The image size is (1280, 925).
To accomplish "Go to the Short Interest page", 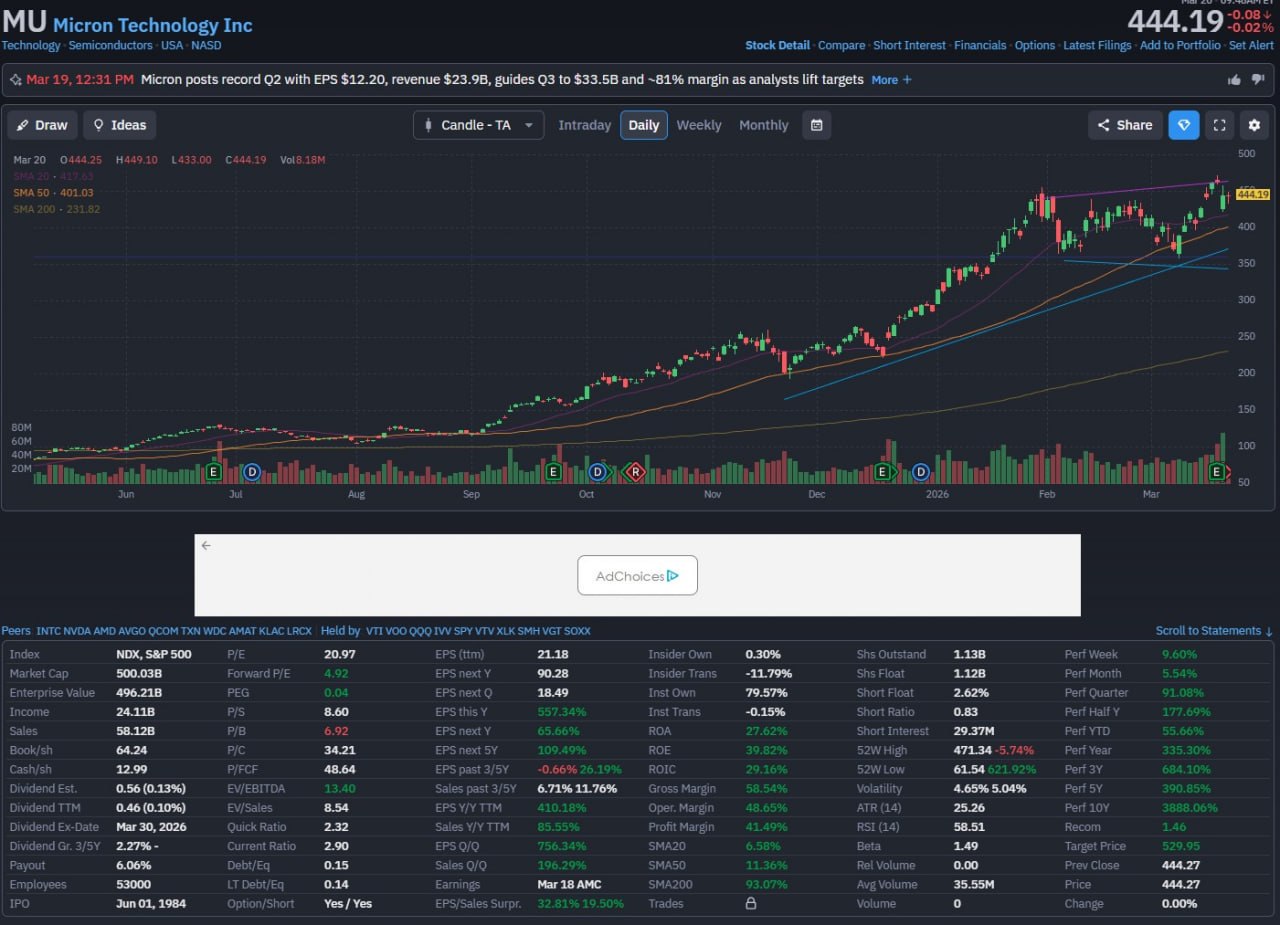I will (x=909, y=45).
